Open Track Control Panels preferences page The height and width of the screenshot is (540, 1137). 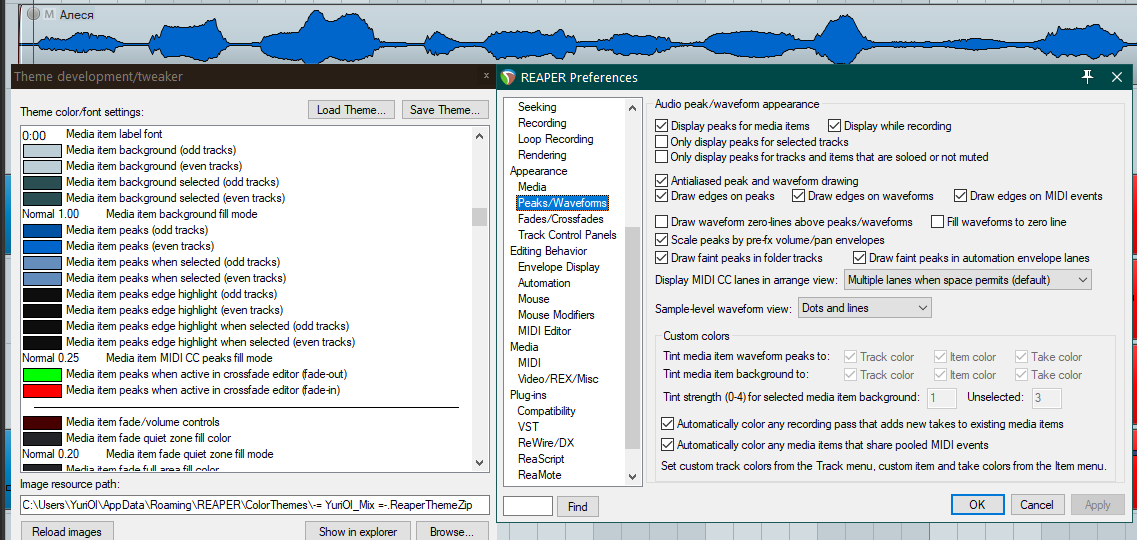(x=567, y=235)
